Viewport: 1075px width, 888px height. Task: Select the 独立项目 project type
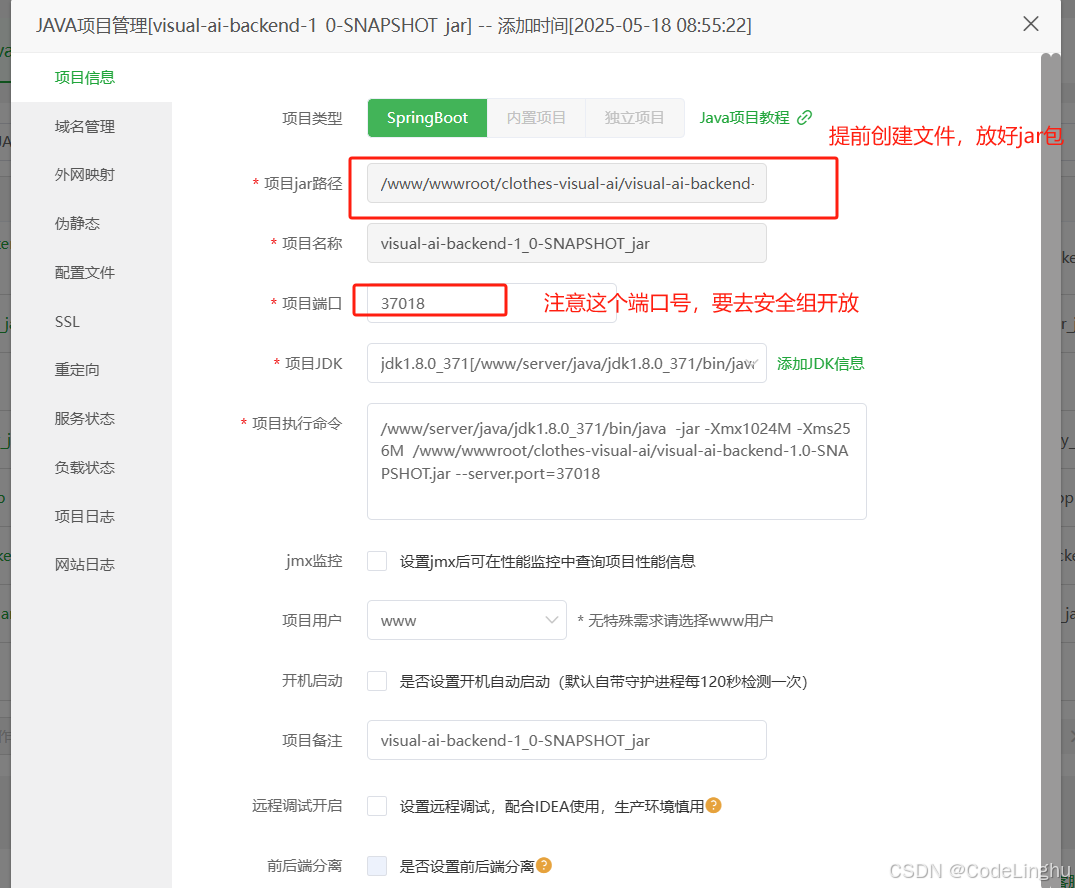click(634, 118)
